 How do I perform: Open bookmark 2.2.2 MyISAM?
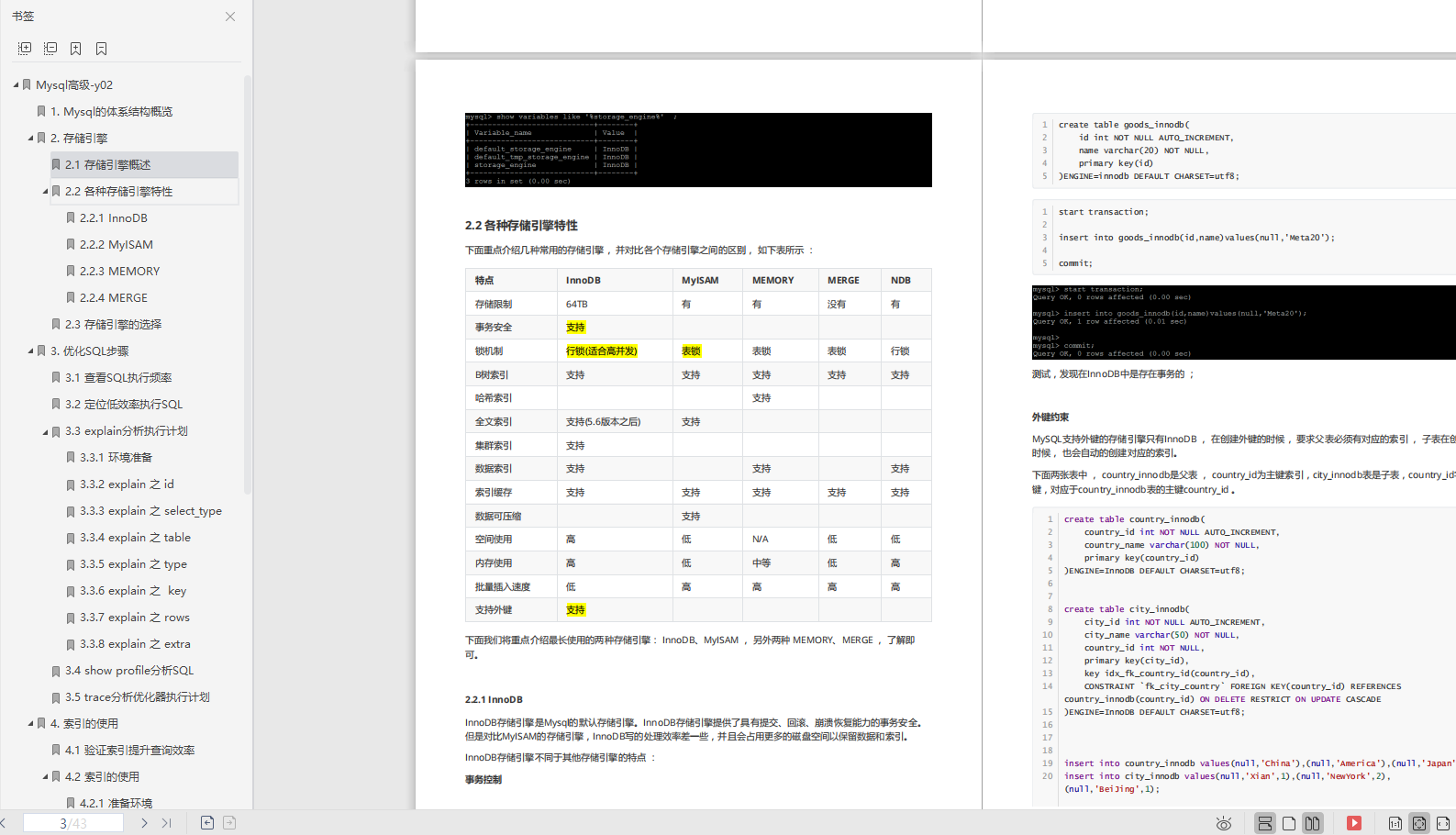[117, 244]
